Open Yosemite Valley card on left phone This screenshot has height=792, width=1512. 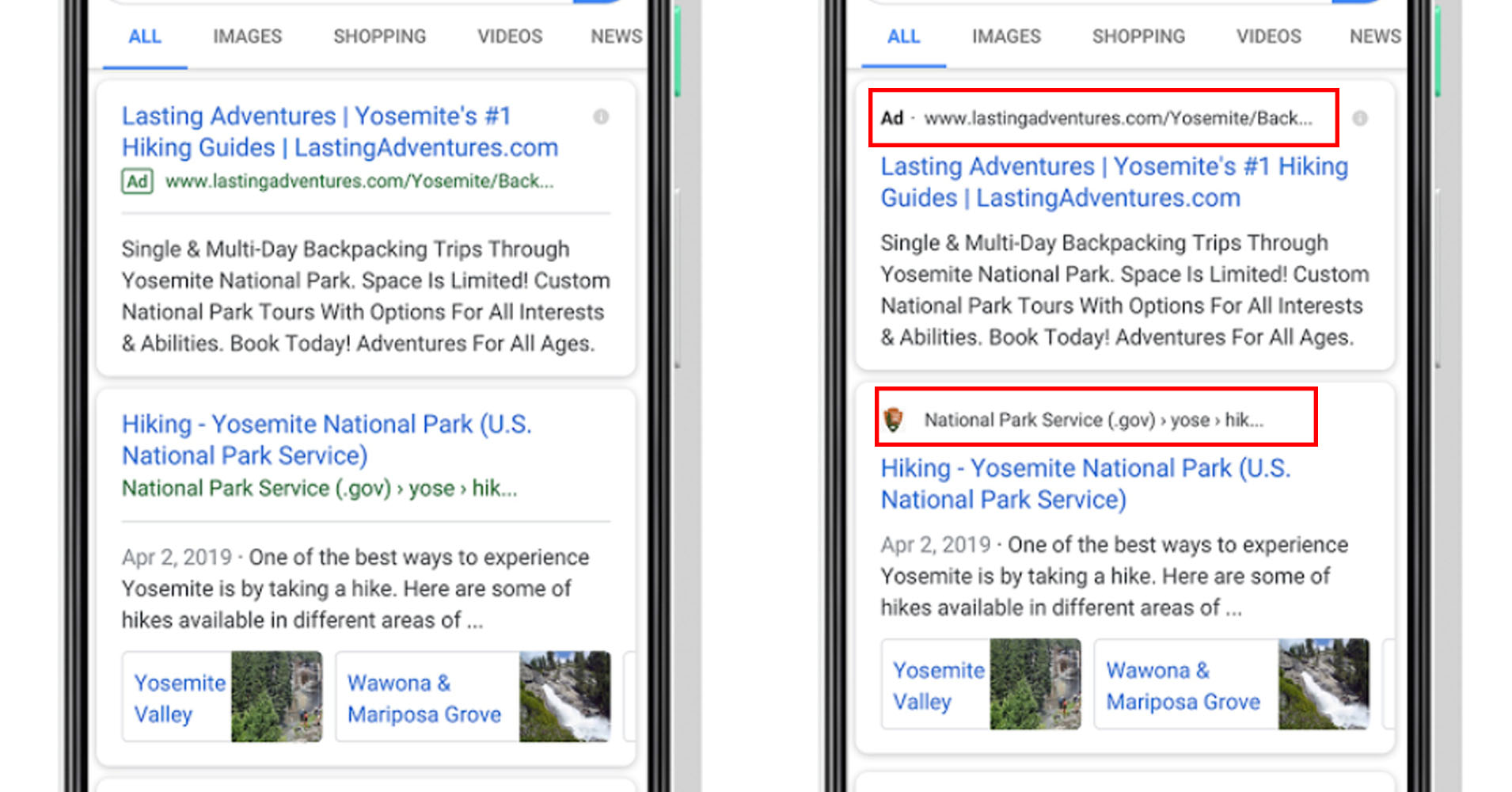(x=222, y=697)
